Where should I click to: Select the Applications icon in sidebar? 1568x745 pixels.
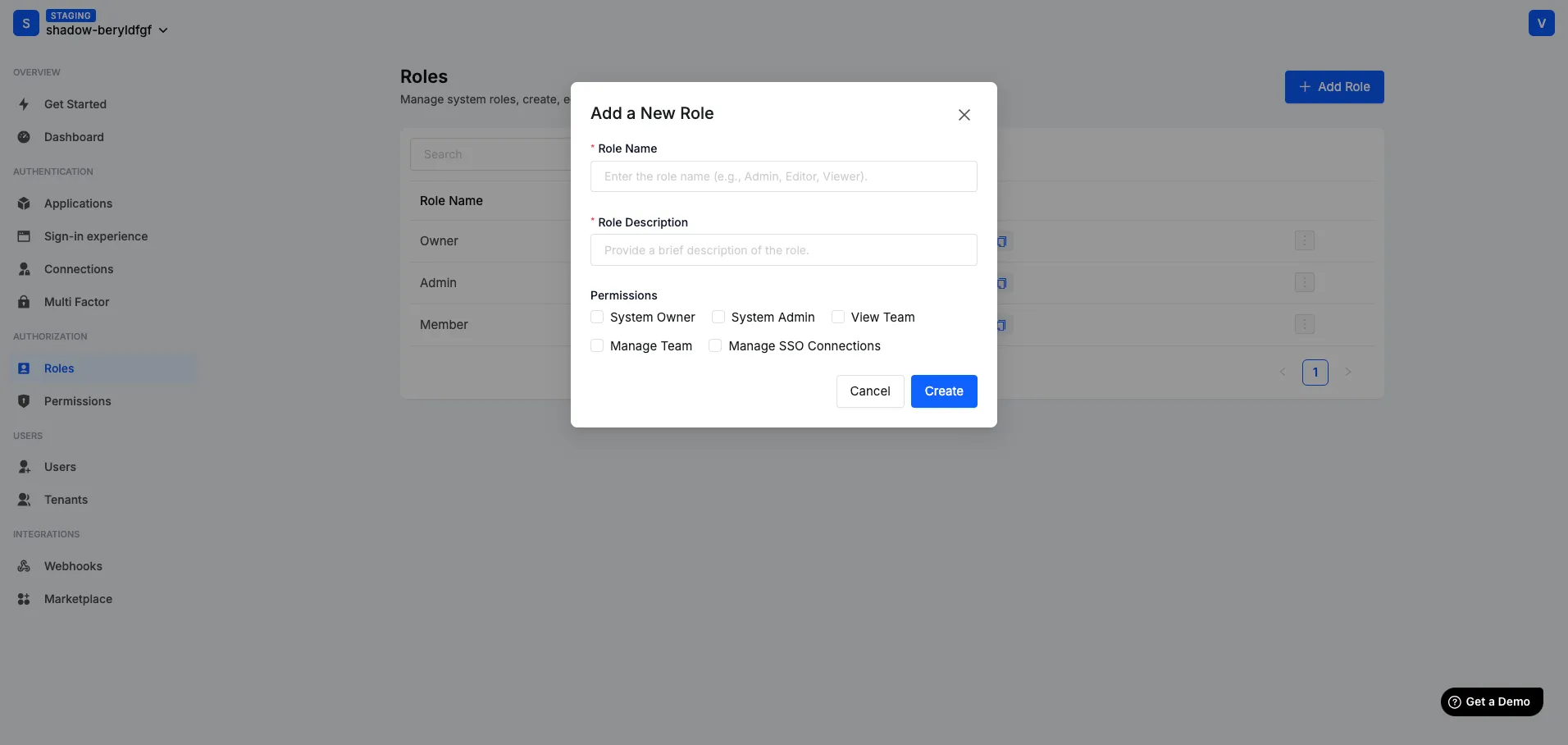[25, 203]
